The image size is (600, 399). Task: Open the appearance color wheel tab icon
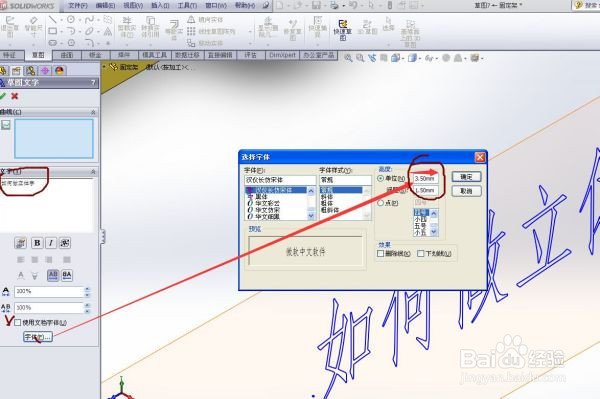(x=59, y=70)
